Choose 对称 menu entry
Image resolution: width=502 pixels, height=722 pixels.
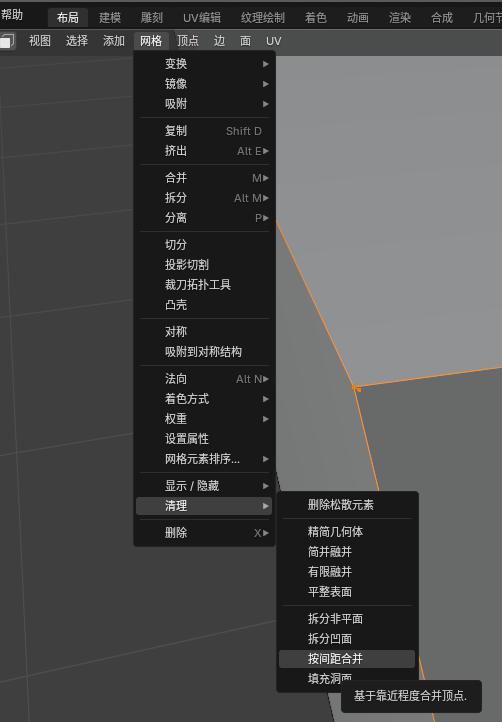point(204,332)
